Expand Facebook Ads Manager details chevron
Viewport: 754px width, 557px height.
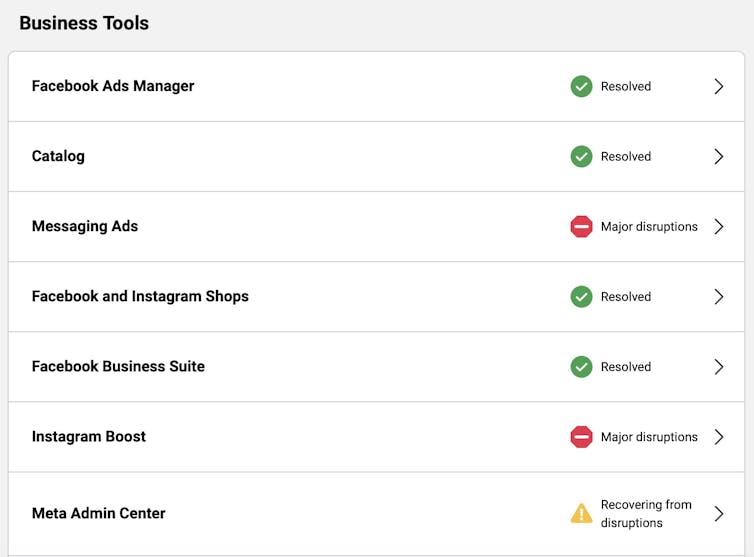click(718, 87)
